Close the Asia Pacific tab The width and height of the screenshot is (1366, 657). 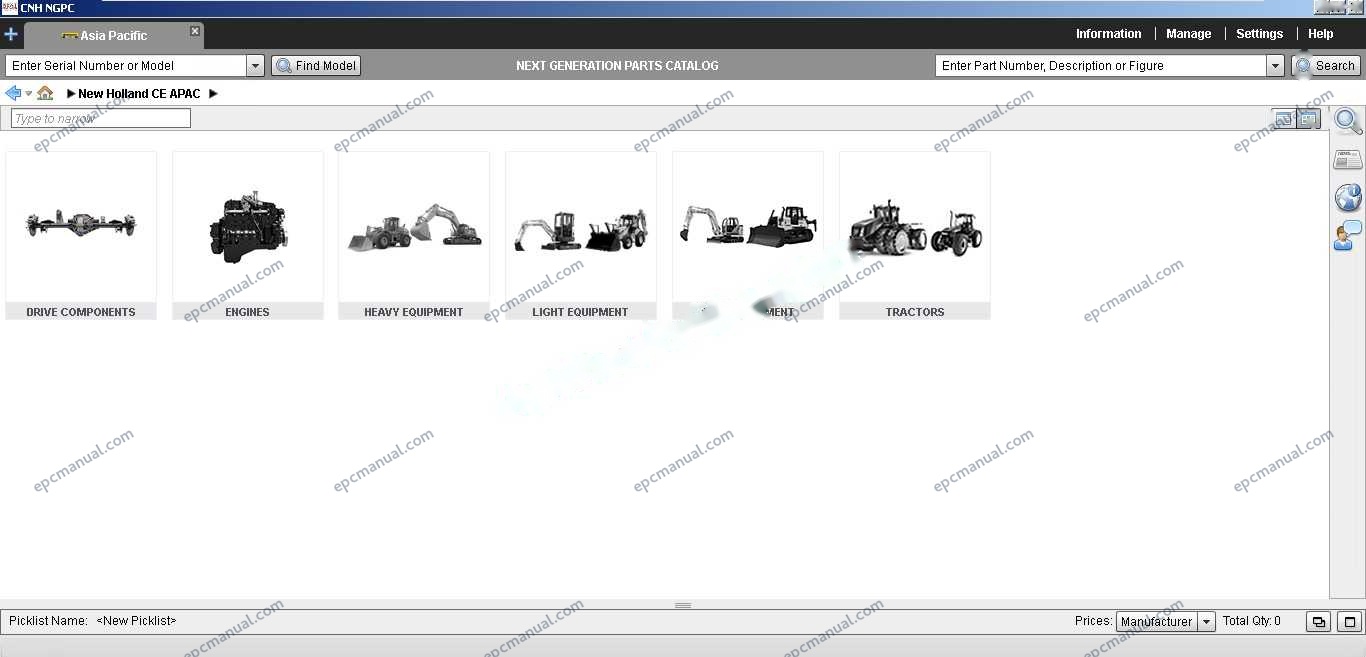(195, 31)
